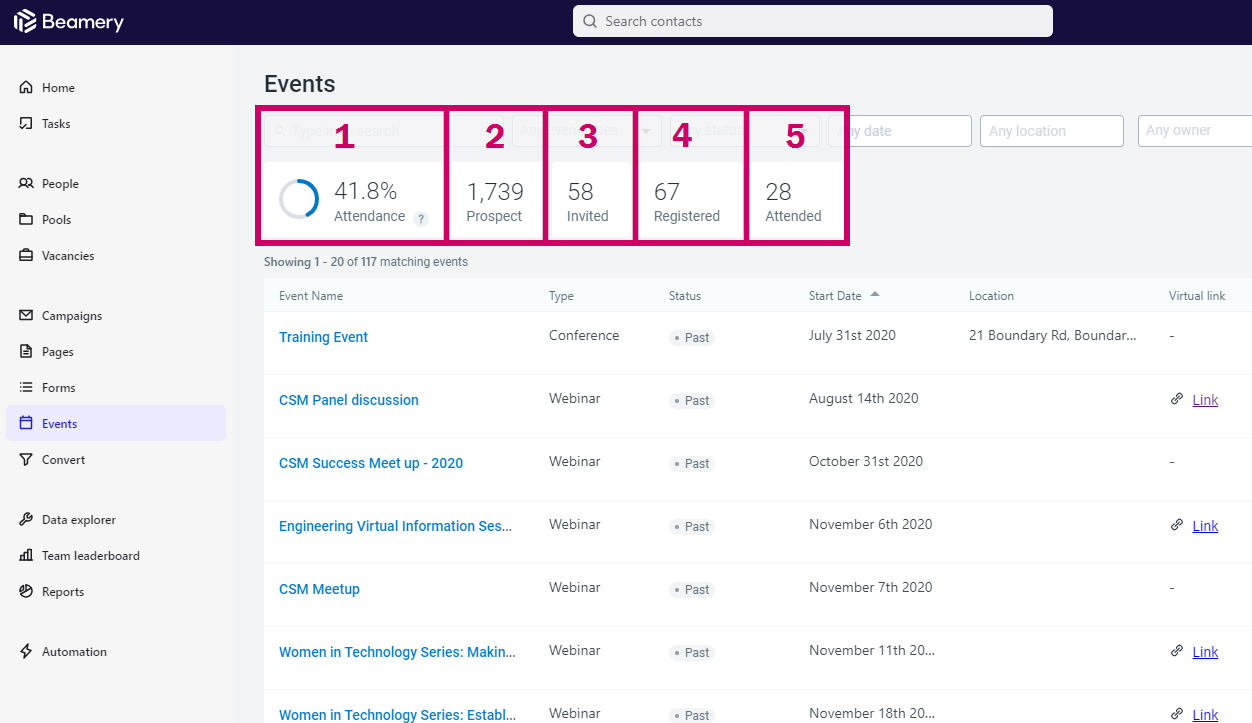The image size is (1252, 723).
Task: Click the Beamery logo icon
Action: click(x=25, y=21)
